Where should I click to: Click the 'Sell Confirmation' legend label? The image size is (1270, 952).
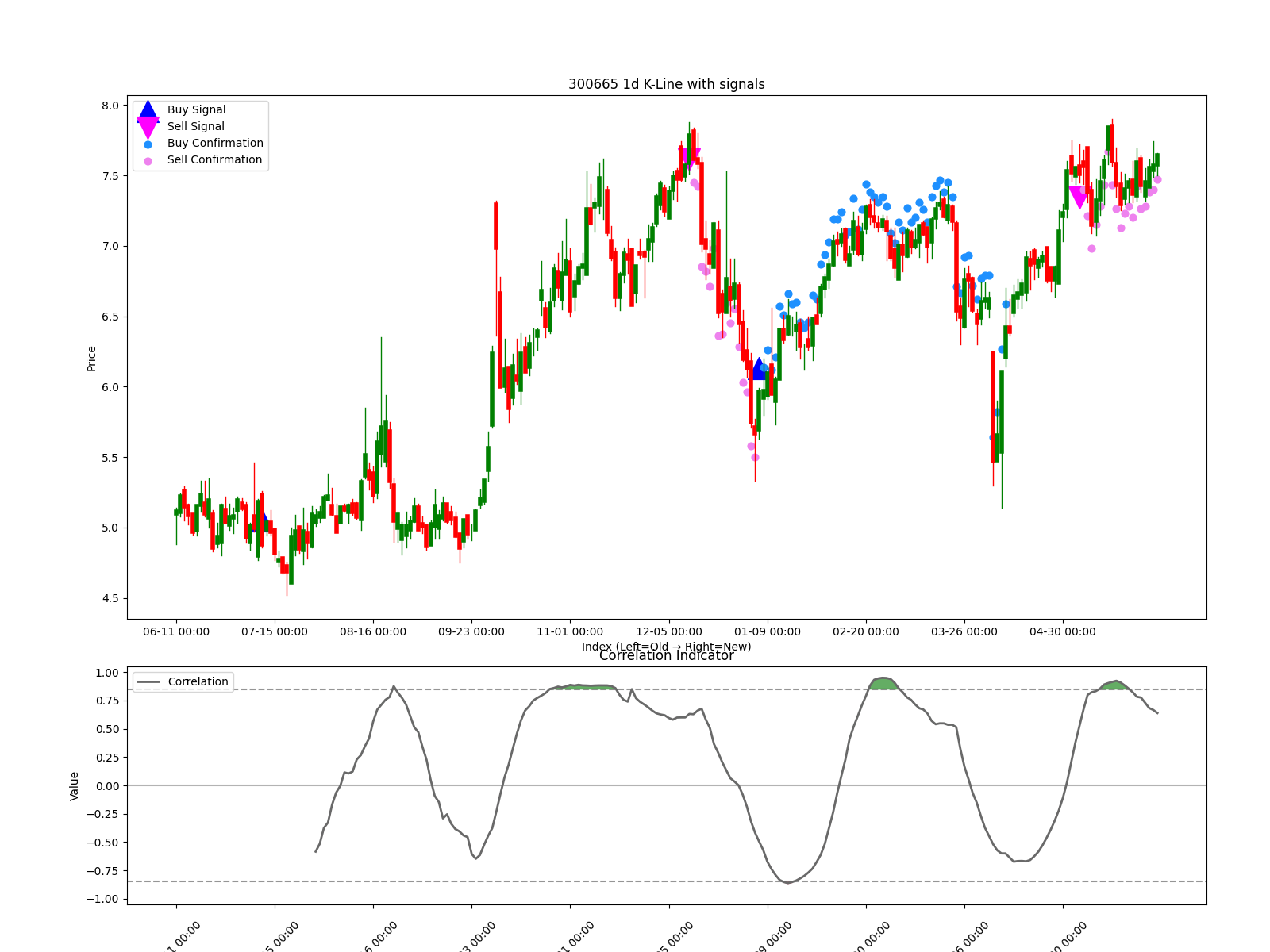(x=214, y=160)
